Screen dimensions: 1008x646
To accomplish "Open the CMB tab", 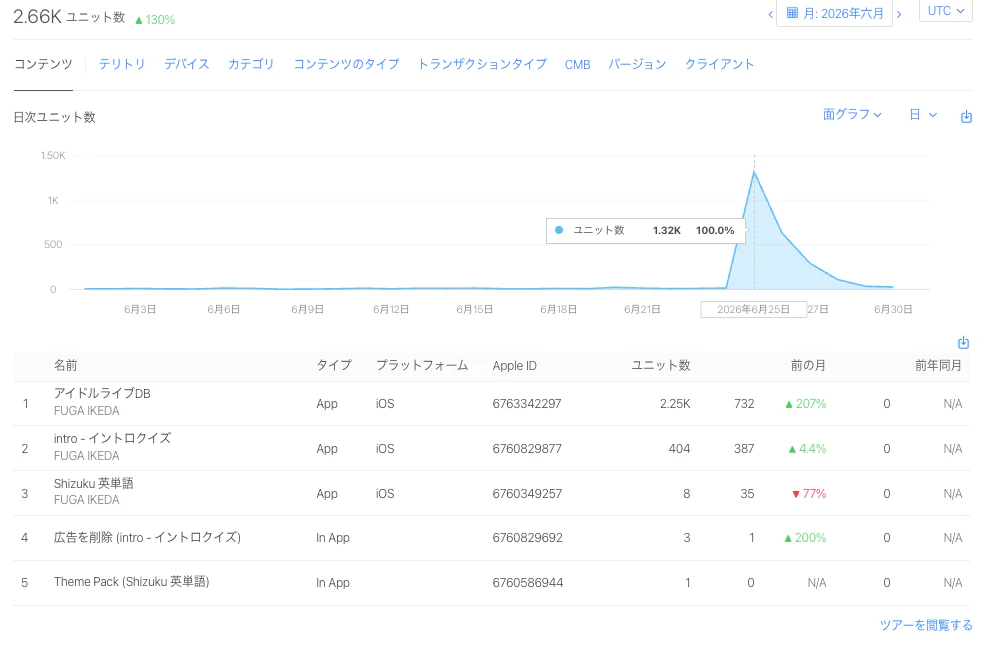I will click(x=577, y=65).
